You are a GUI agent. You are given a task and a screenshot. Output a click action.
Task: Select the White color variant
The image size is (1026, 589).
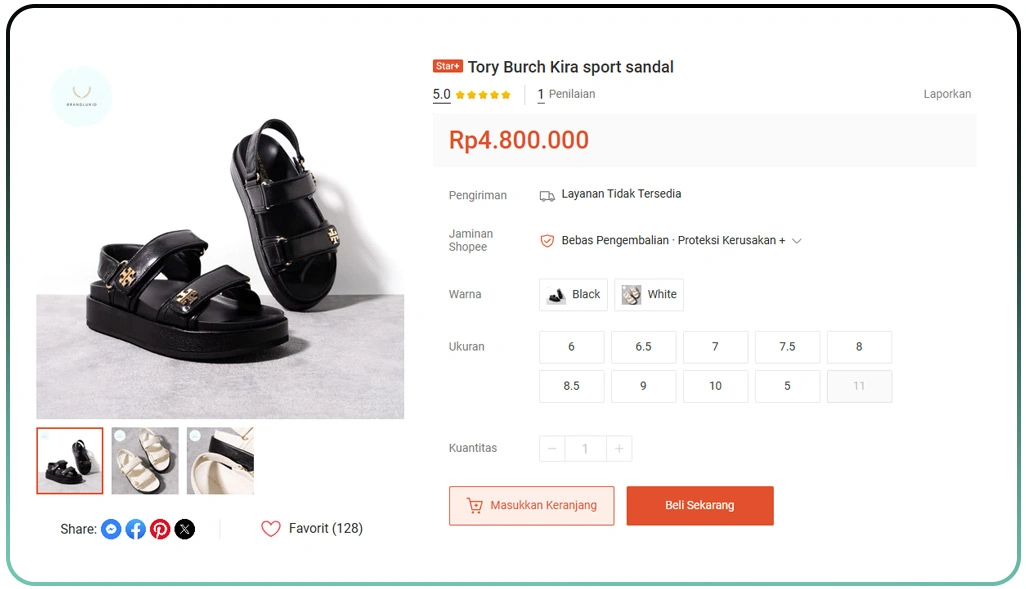tap(649, 295)
